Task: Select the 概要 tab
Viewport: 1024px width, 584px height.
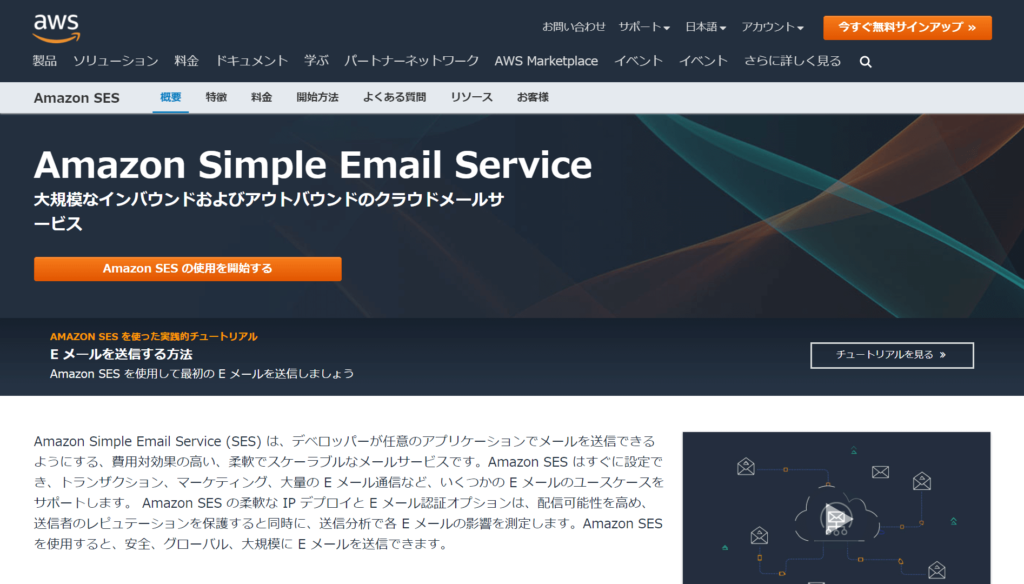Action: tap(170, 97)
